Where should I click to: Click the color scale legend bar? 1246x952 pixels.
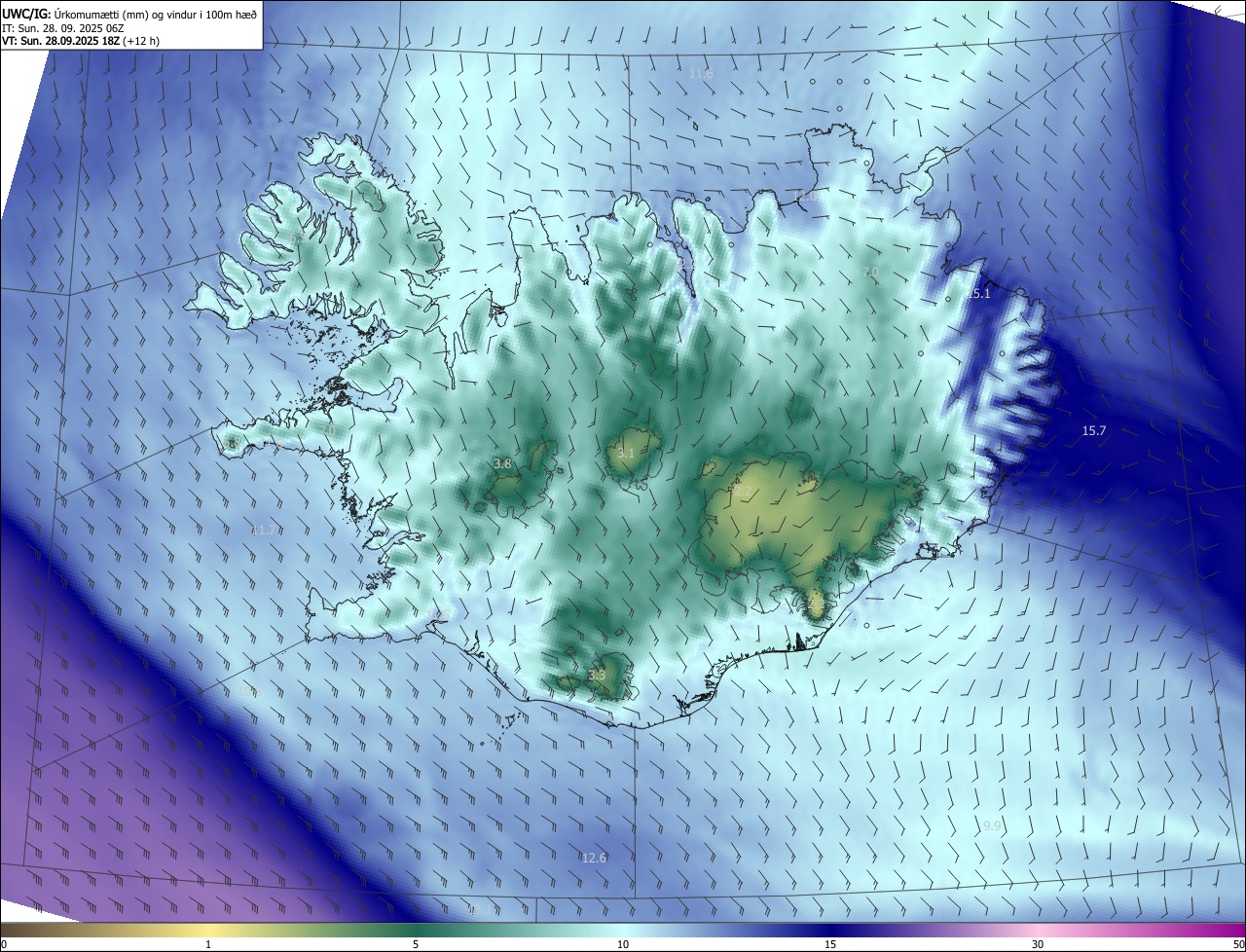tap(623, 930)
